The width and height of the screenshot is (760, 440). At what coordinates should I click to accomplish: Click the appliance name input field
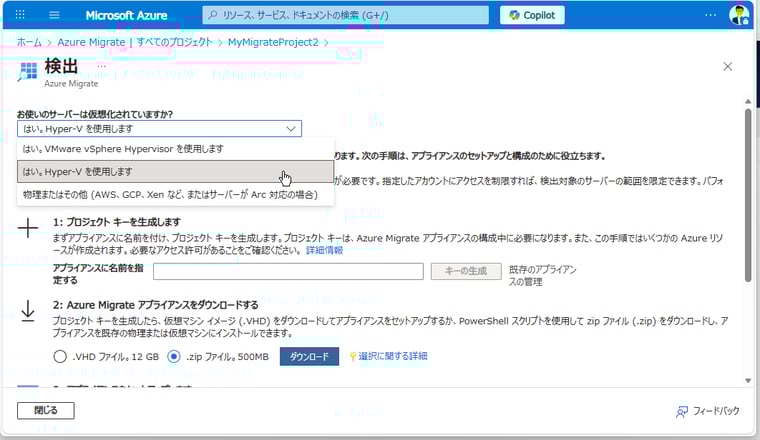click(x=288, y=271)
